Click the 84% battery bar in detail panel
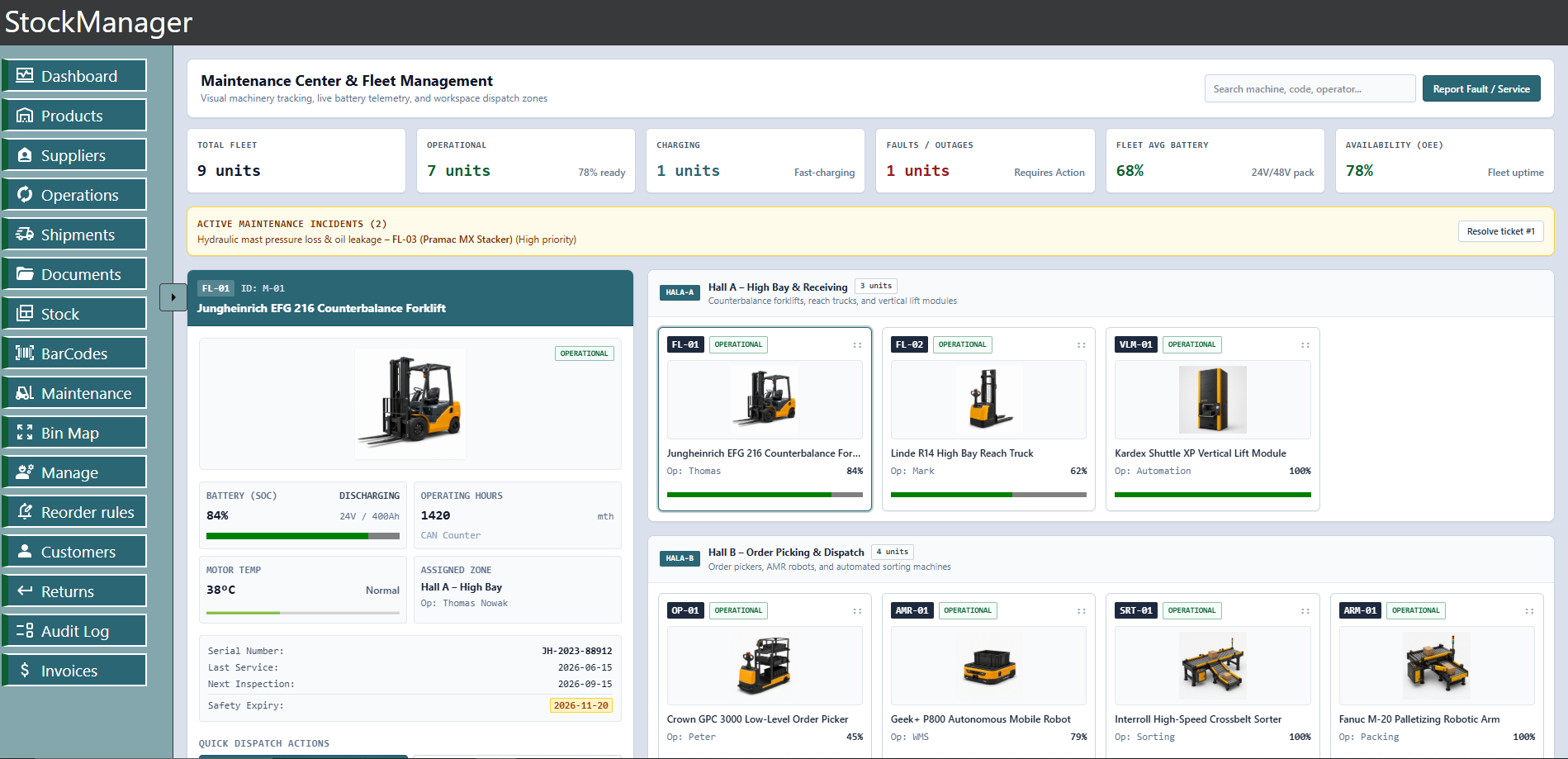 [x=303, y=536]
